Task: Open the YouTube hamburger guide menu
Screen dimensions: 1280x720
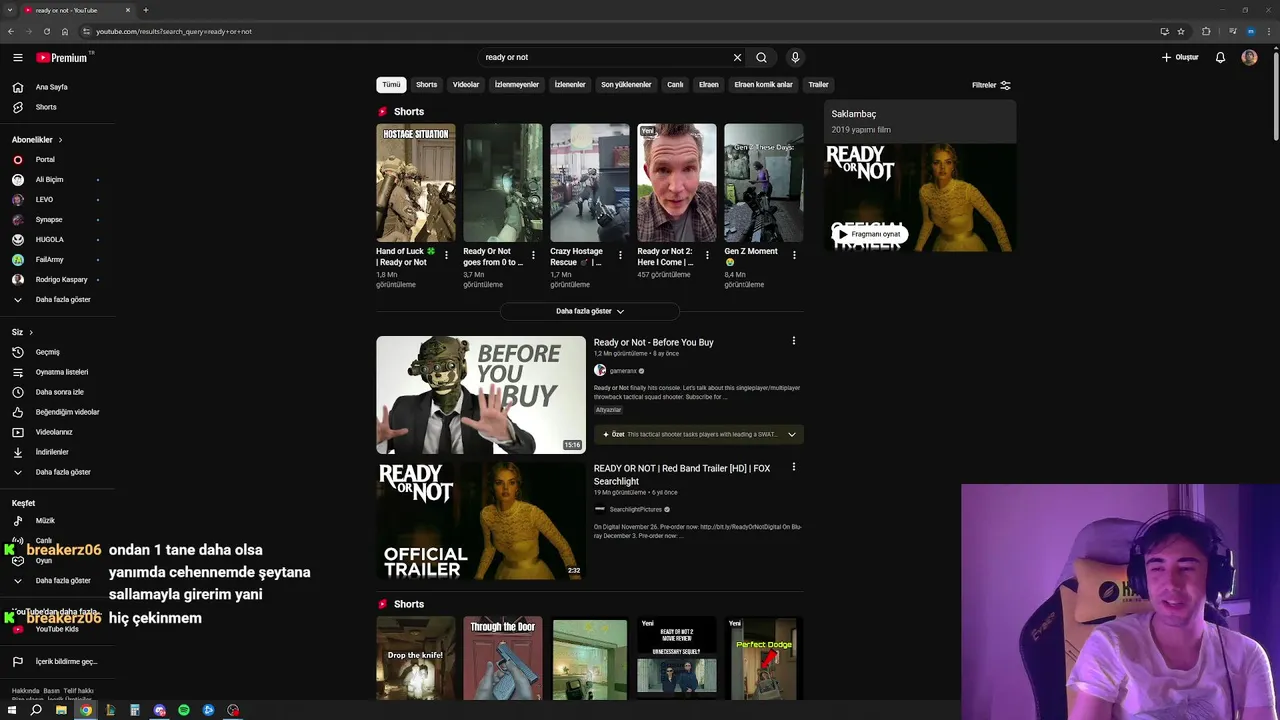Action: [x=17, y=58]
